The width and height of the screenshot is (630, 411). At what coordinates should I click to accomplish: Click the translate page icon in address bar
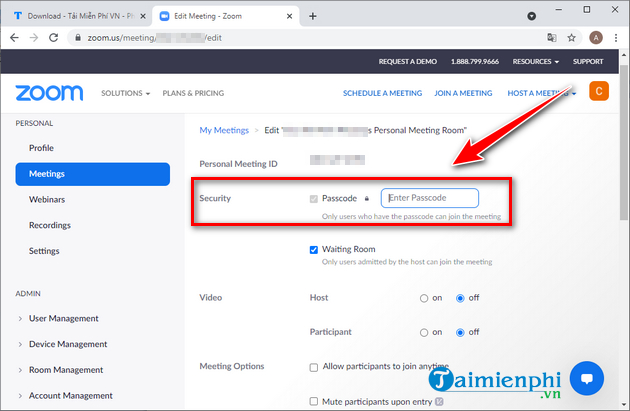tap(550, 37)
